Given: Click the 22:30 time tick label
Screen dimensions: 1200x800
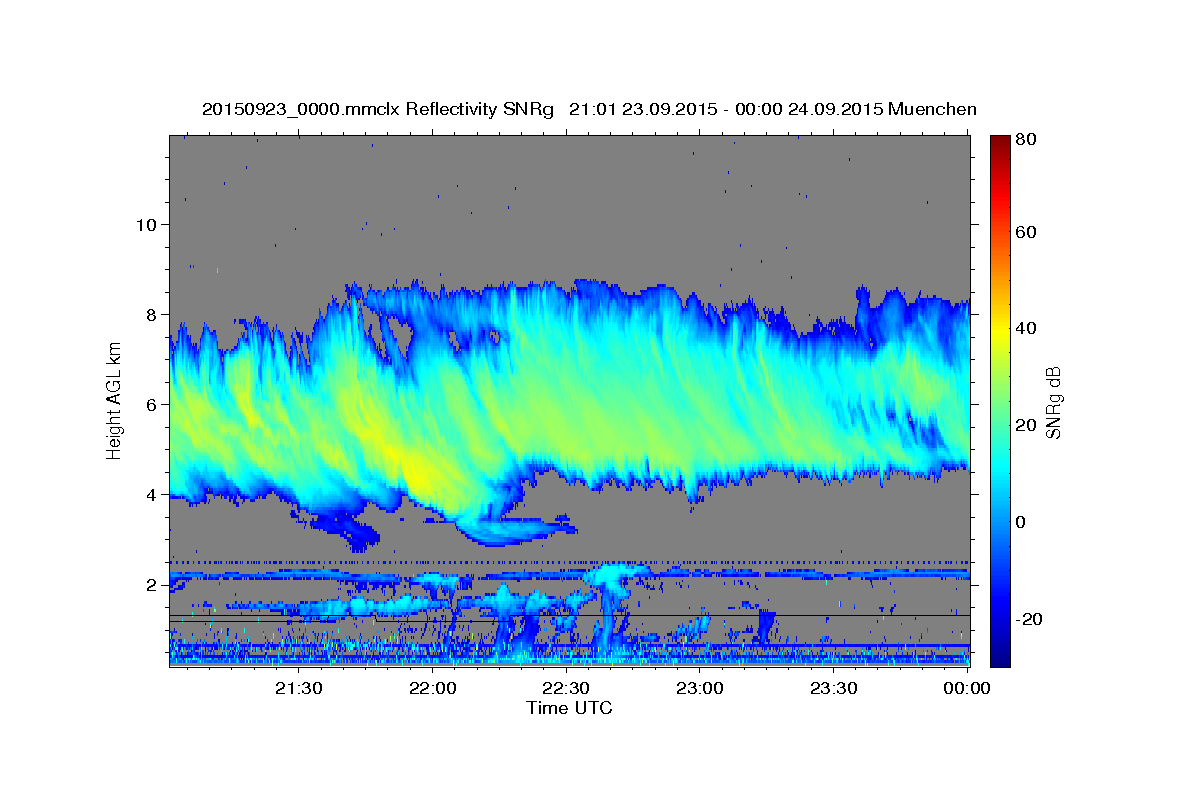Looking at the screenshot, I should (565, 688).
